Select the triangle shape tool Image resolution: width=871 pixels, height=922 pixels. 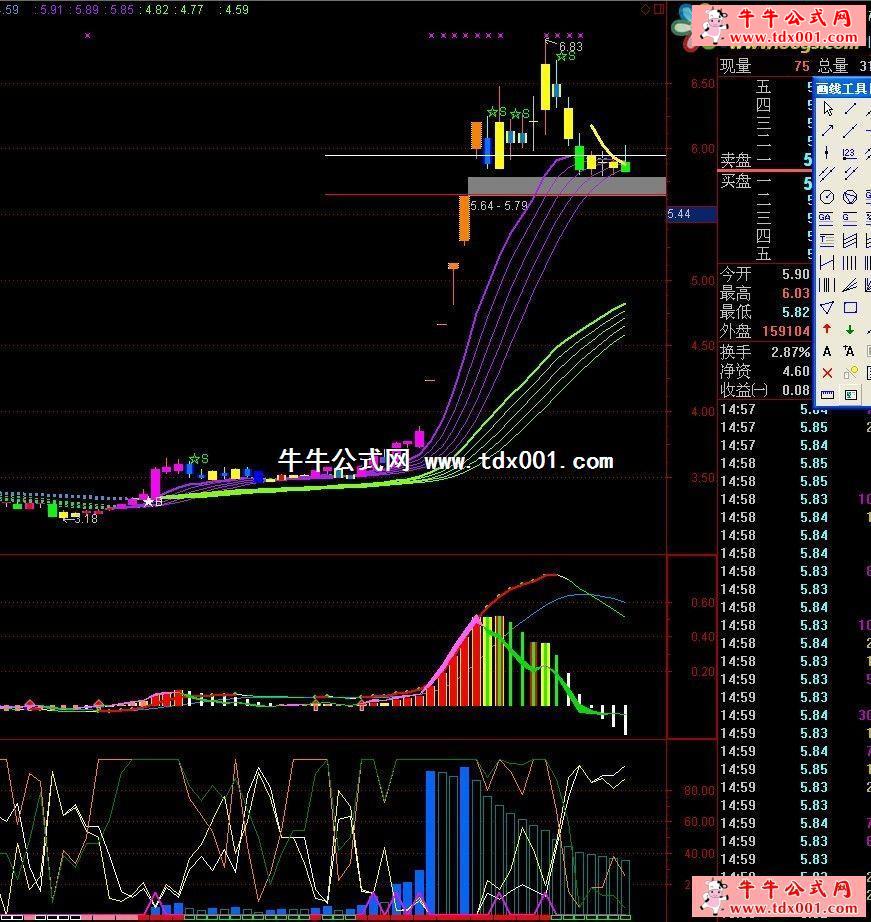(x=827, y=307)
